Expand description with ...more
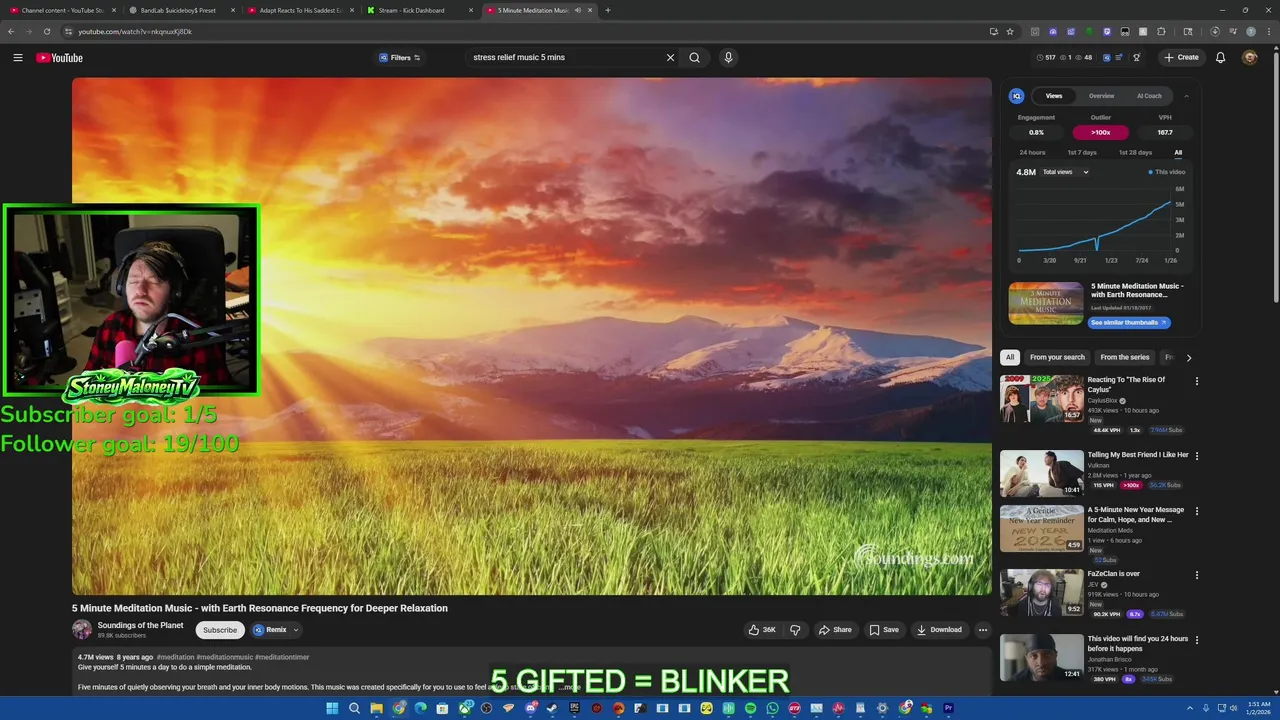This screenshot has width=1280, height=720. coord(569,687)
